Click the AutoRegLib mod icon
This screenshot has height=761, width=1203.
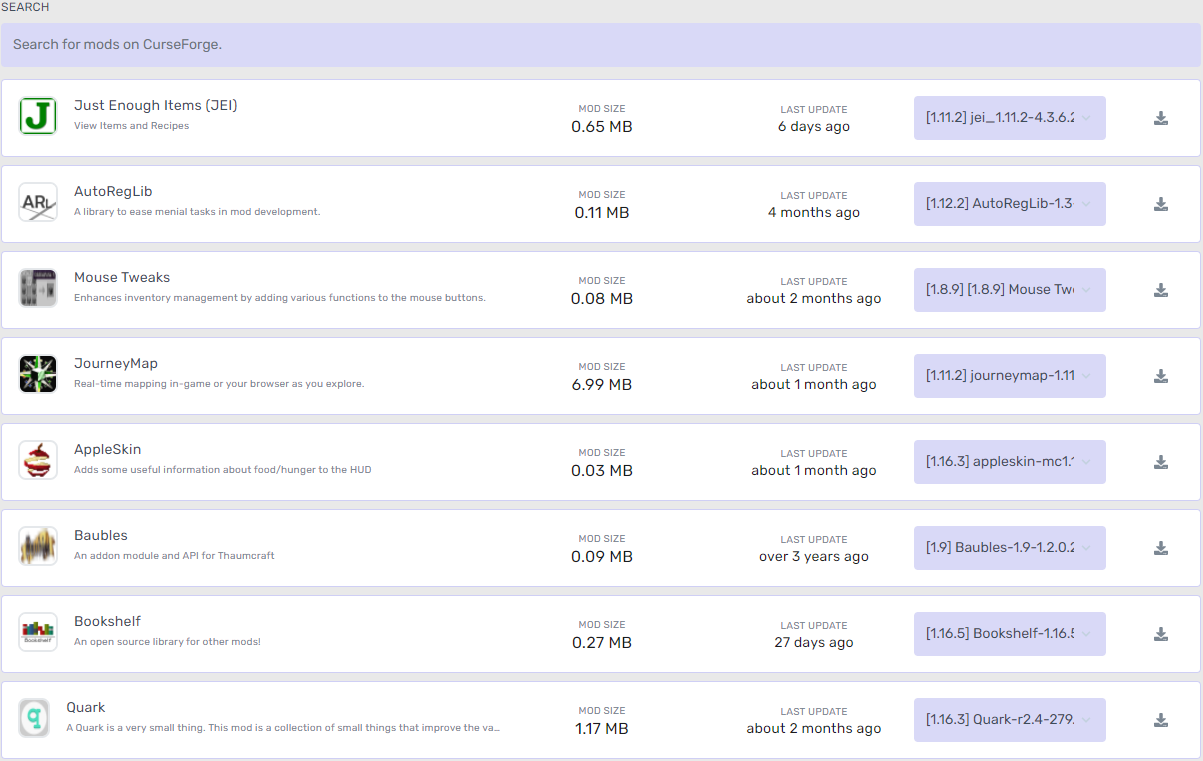pyautogui.click(x=38, y=202)
